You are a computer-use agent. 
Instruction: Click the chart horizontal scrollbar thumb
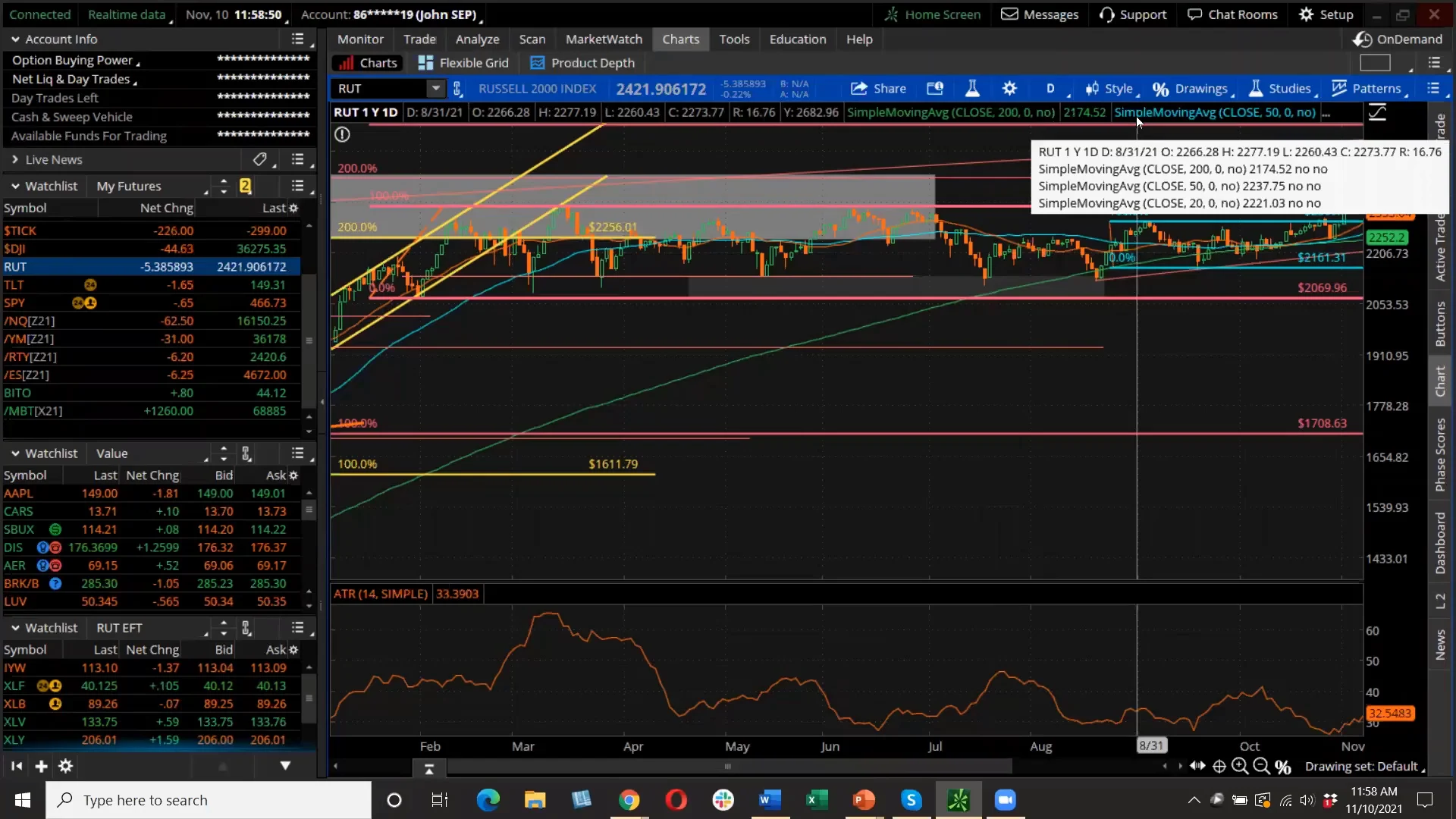(728, 766)
